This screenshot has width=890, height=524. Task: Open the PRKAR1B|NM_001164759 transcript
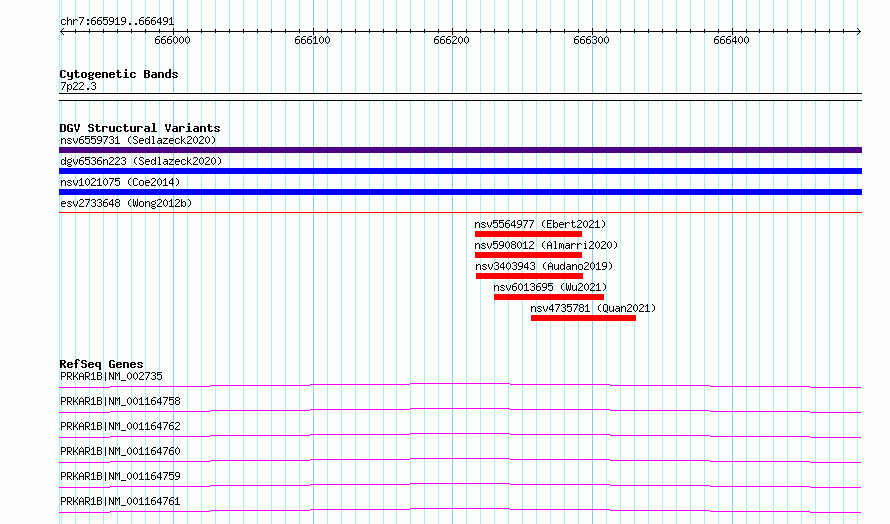[x=120, y=476]
